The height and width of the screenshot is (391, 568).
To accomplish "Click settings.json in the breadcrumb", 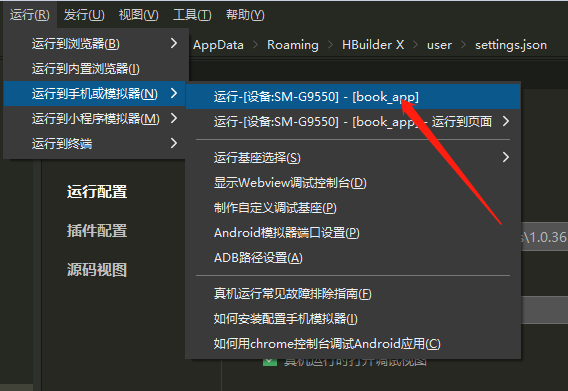I will tap(511, 45).
